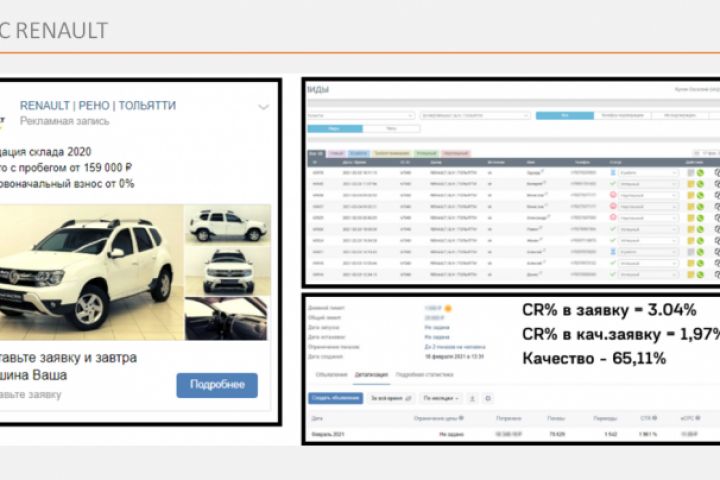Click the info icon beside eCPC header
Image resolution: width=720 pixels, height=480 pixels.
[x=698, y=418]
